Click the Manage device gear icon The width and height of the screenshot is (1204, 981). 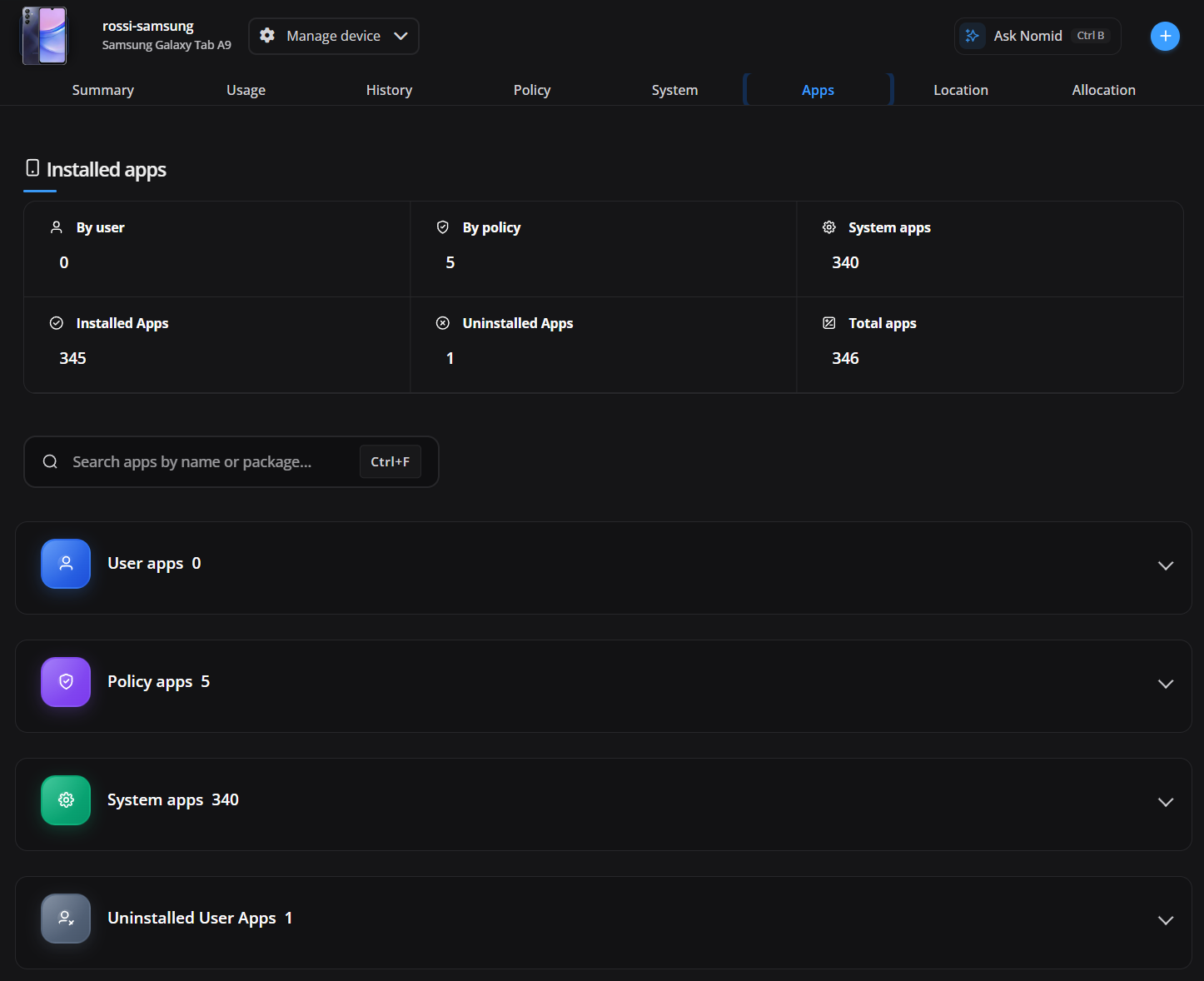pyautogui.click(x=267, y=36)
